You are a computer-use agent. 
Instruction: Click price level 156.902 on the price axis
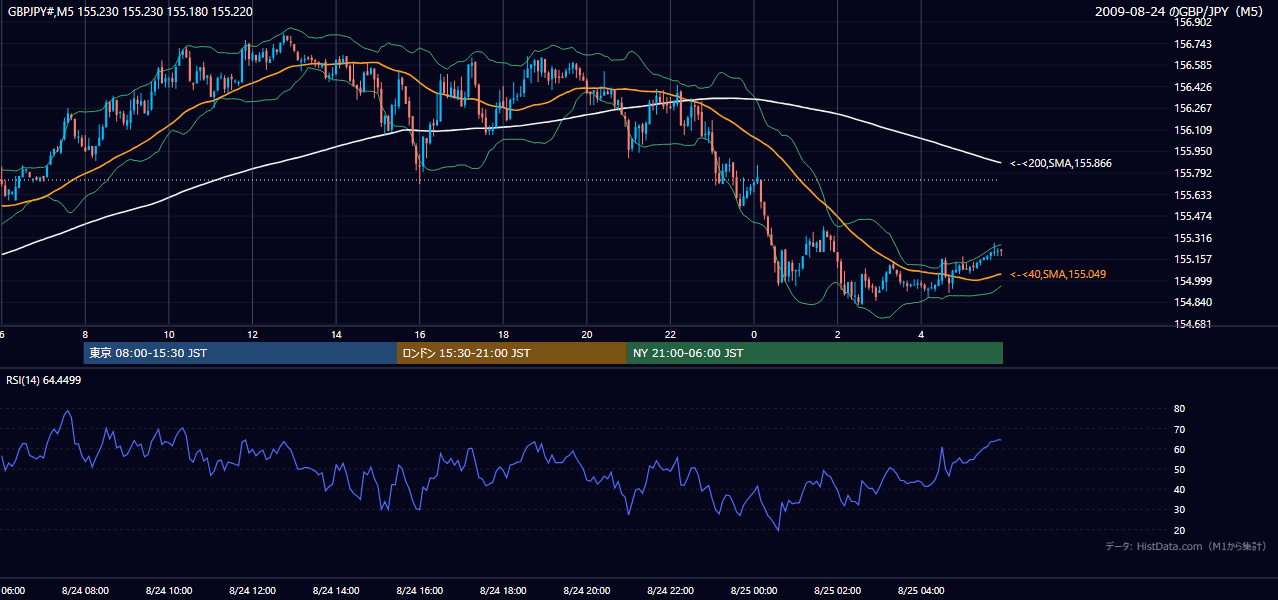point(1193,22)
